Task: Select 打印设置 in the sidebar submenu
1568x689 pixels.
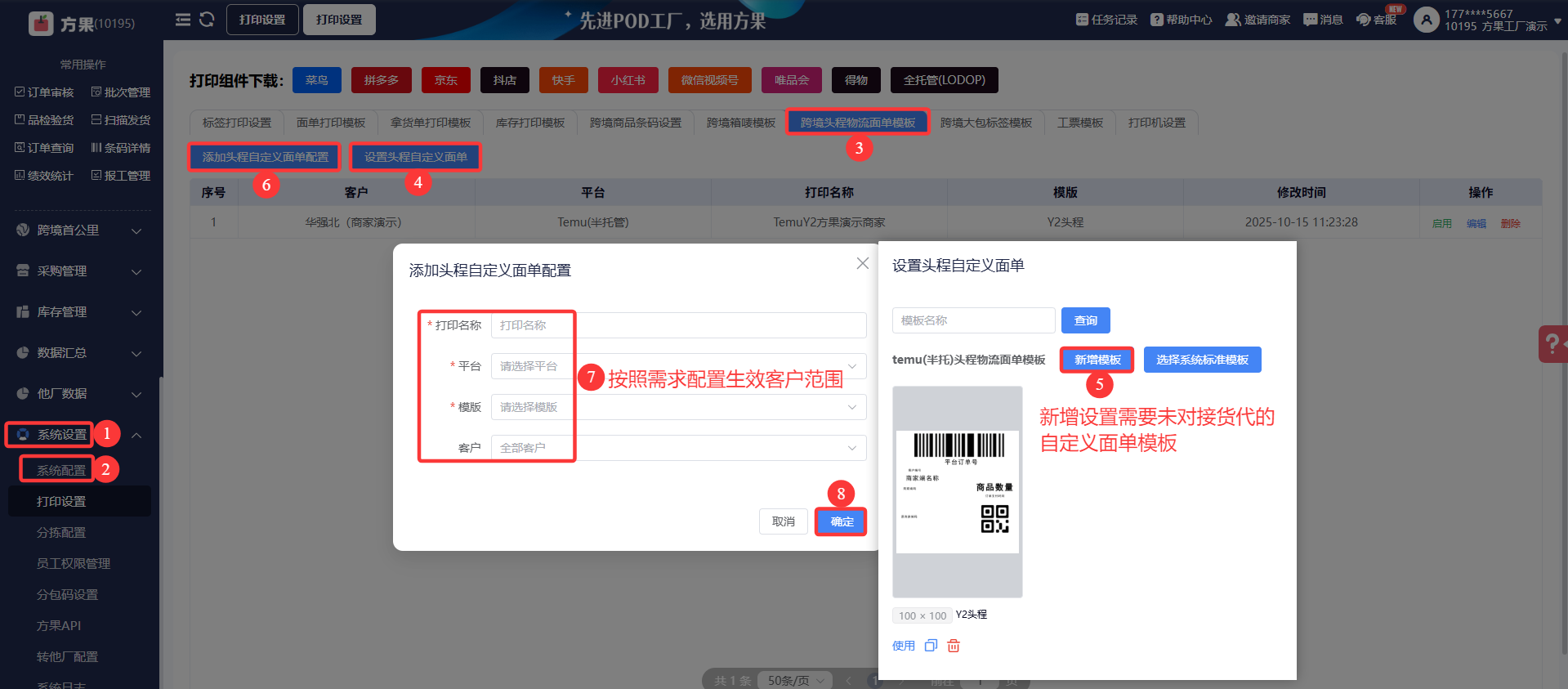Action: point(79,501)
